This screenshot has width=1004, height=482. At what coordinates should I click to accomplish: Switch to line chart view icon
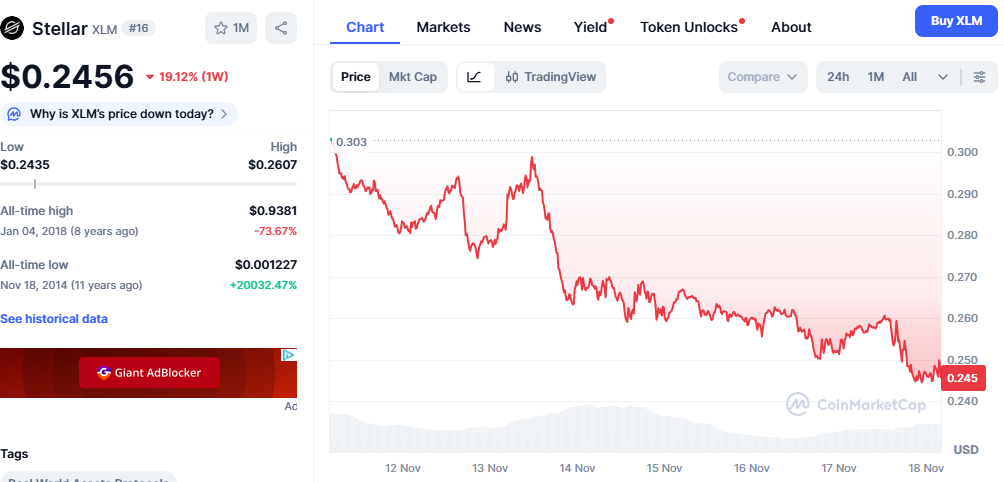pos(475,77)
